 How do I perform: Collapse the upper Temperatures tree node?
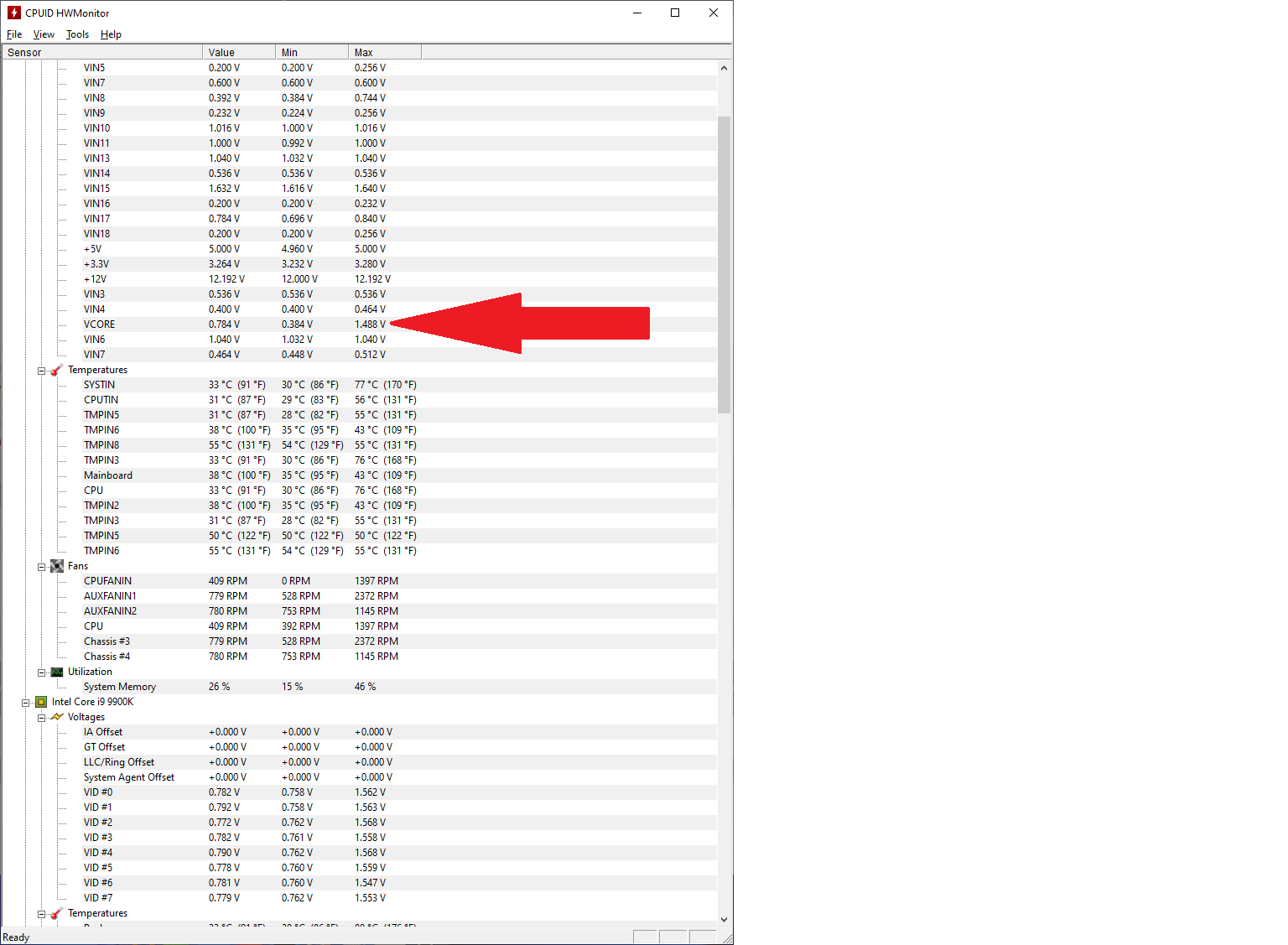[x=41, y=371]
